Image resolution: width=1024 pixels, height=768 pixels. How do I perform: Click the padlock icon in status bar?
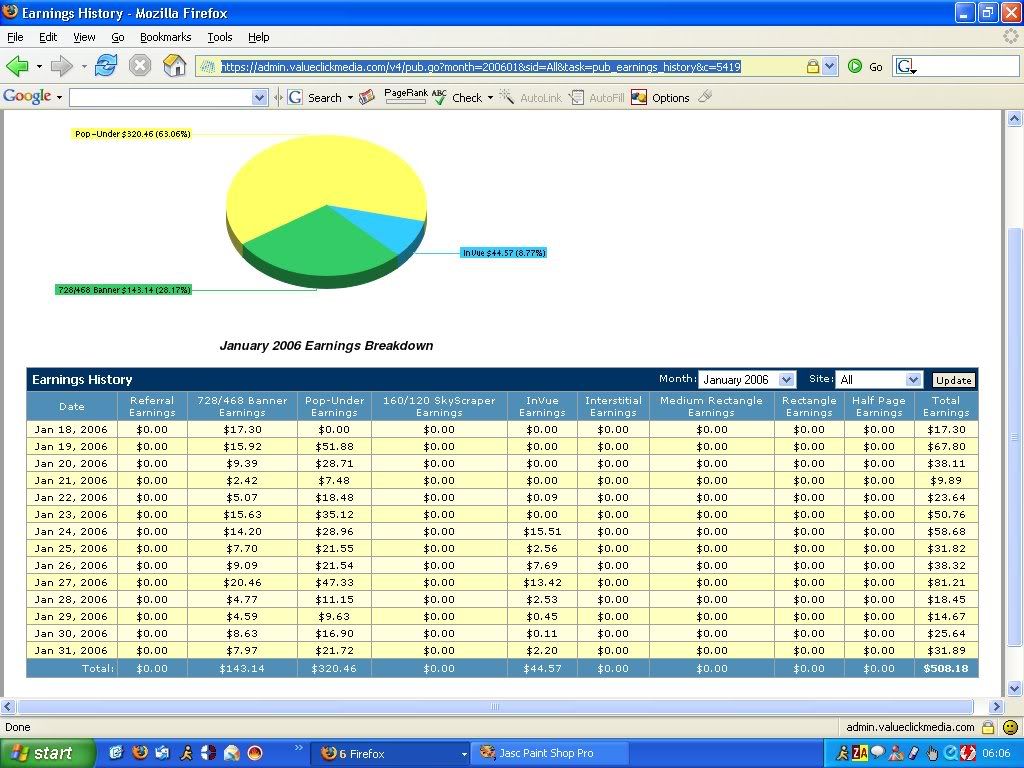click(x=988, y=727)
